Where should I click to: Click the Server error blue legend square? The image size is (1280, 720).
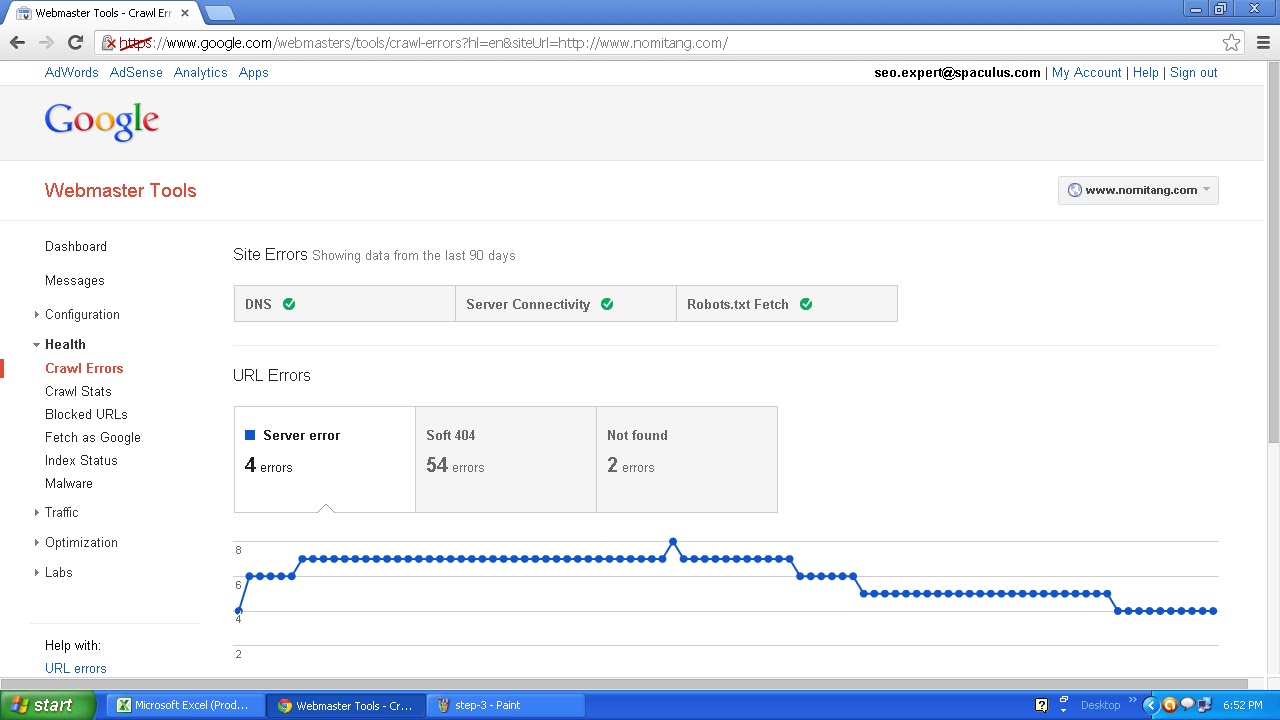pyautogui.click(x=250, y=435)
